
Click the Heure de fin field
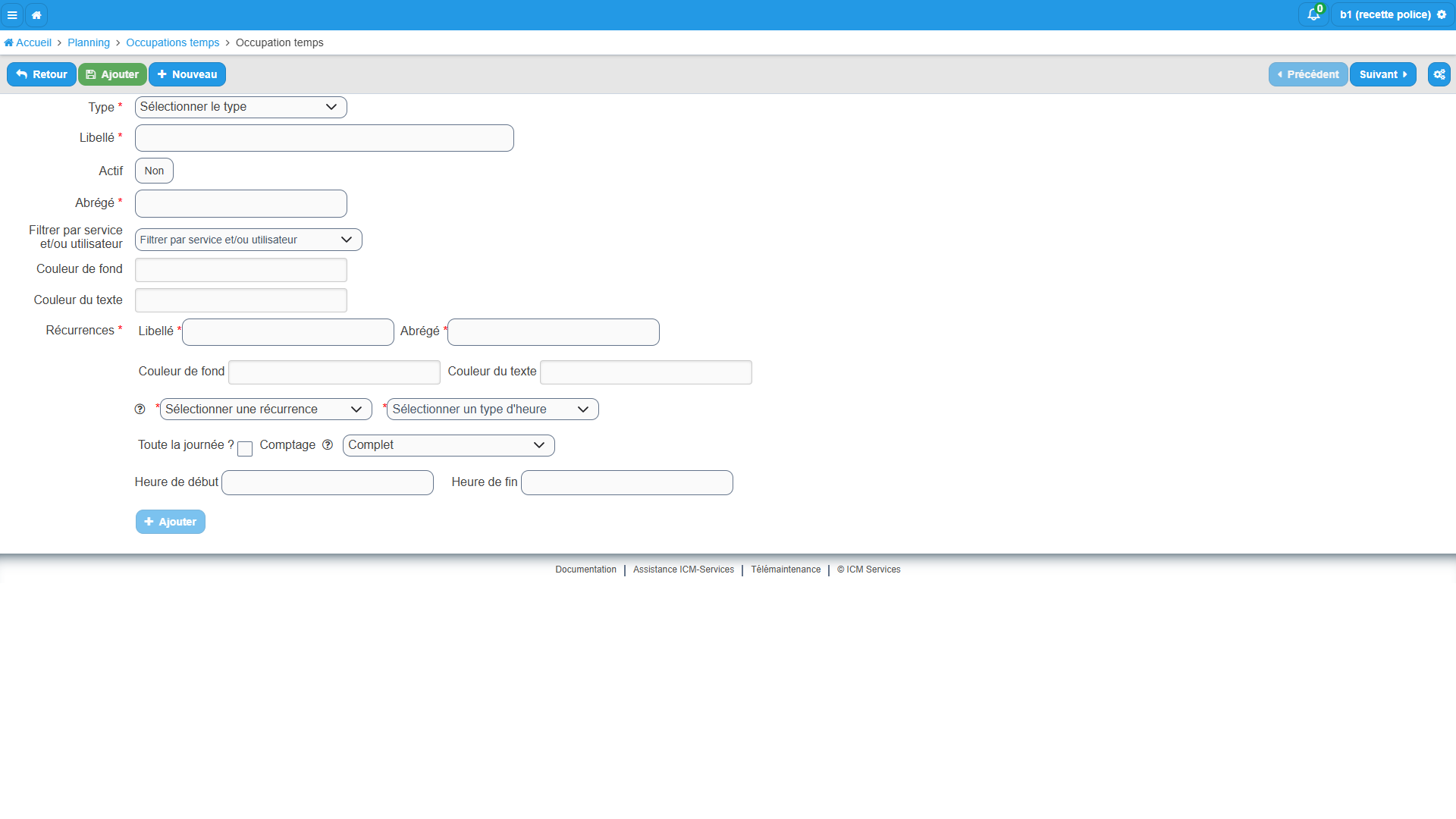(627, 483)
